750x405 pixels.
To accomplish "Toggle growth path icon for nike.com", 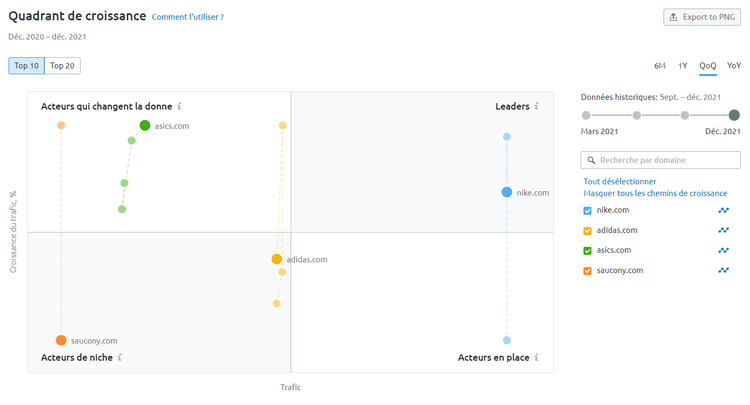I will 723,210.
